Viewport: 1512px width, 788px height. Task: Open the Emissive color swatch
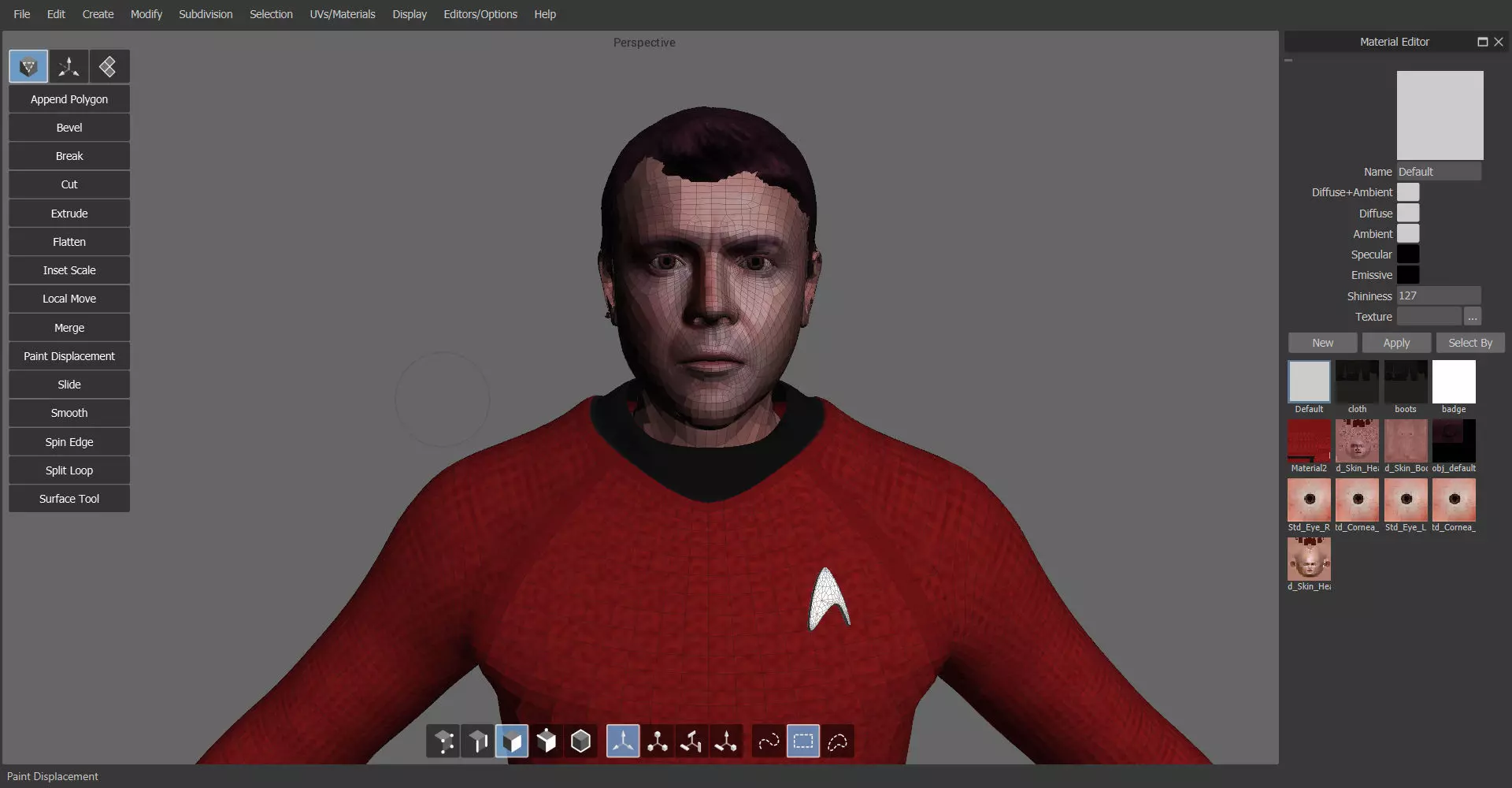(1408, 274)
